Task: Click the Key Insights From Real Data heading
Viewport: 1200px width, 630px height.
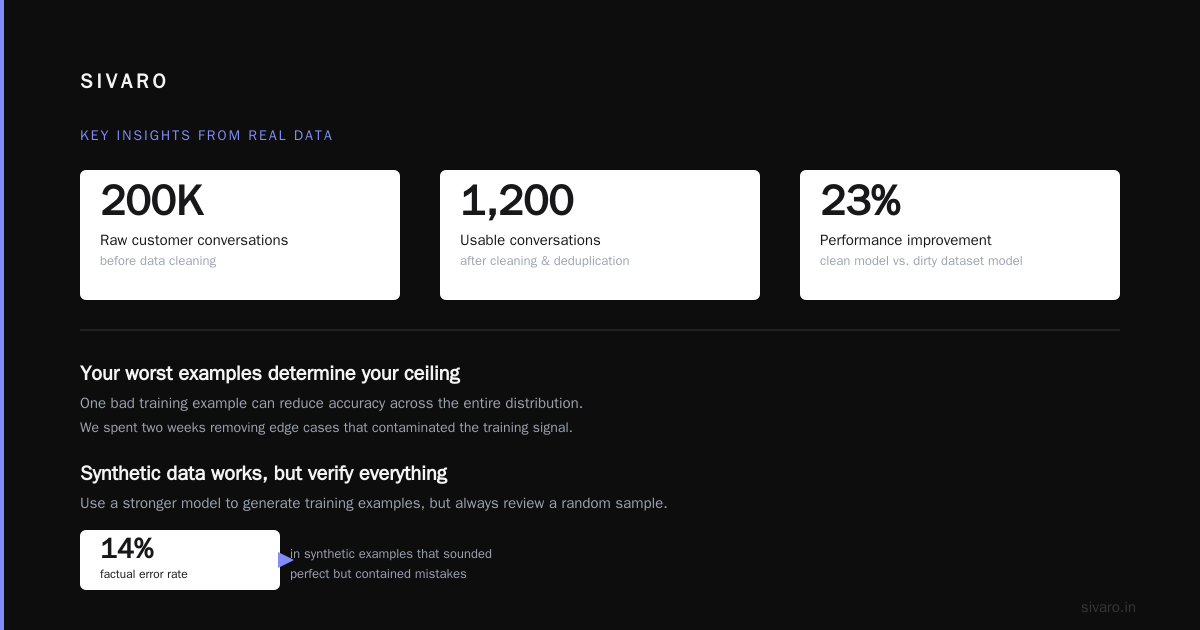Action: [206, 136]
